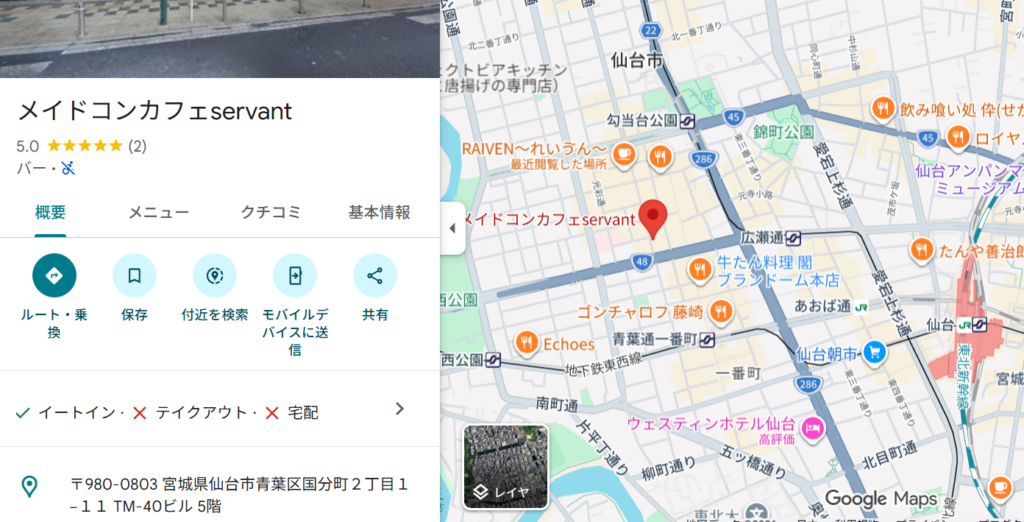The image size is (1024, 522).
Task: Open the レイヤ map layers thumbnail
Action: (x=505, y=467)
